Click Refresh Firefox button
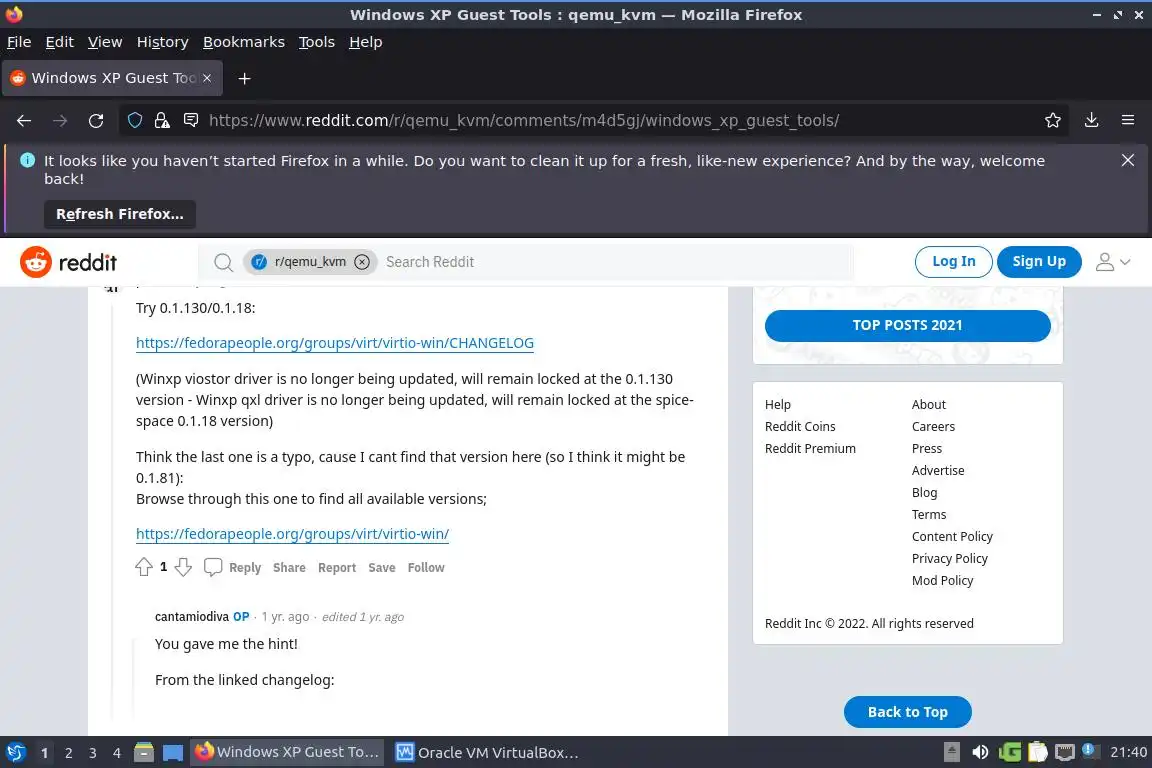This screenshot has height=768, width=1152. pyautogui.click(x=120, y=214)
